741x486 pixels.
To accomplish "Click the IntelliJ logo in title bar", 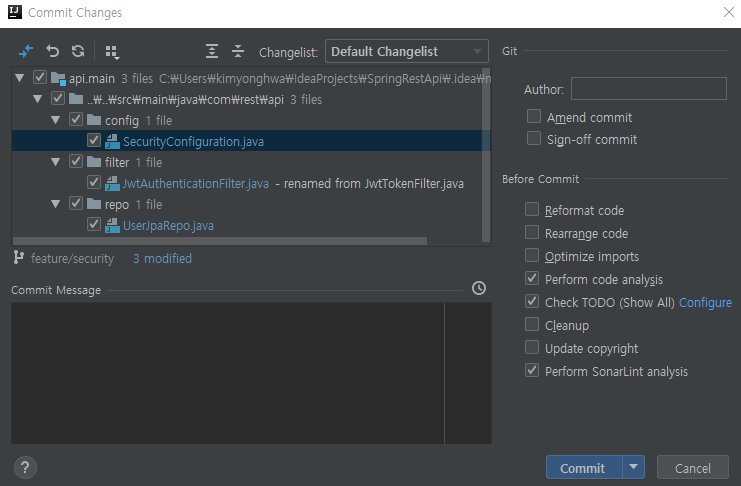I will pos(15,12).
